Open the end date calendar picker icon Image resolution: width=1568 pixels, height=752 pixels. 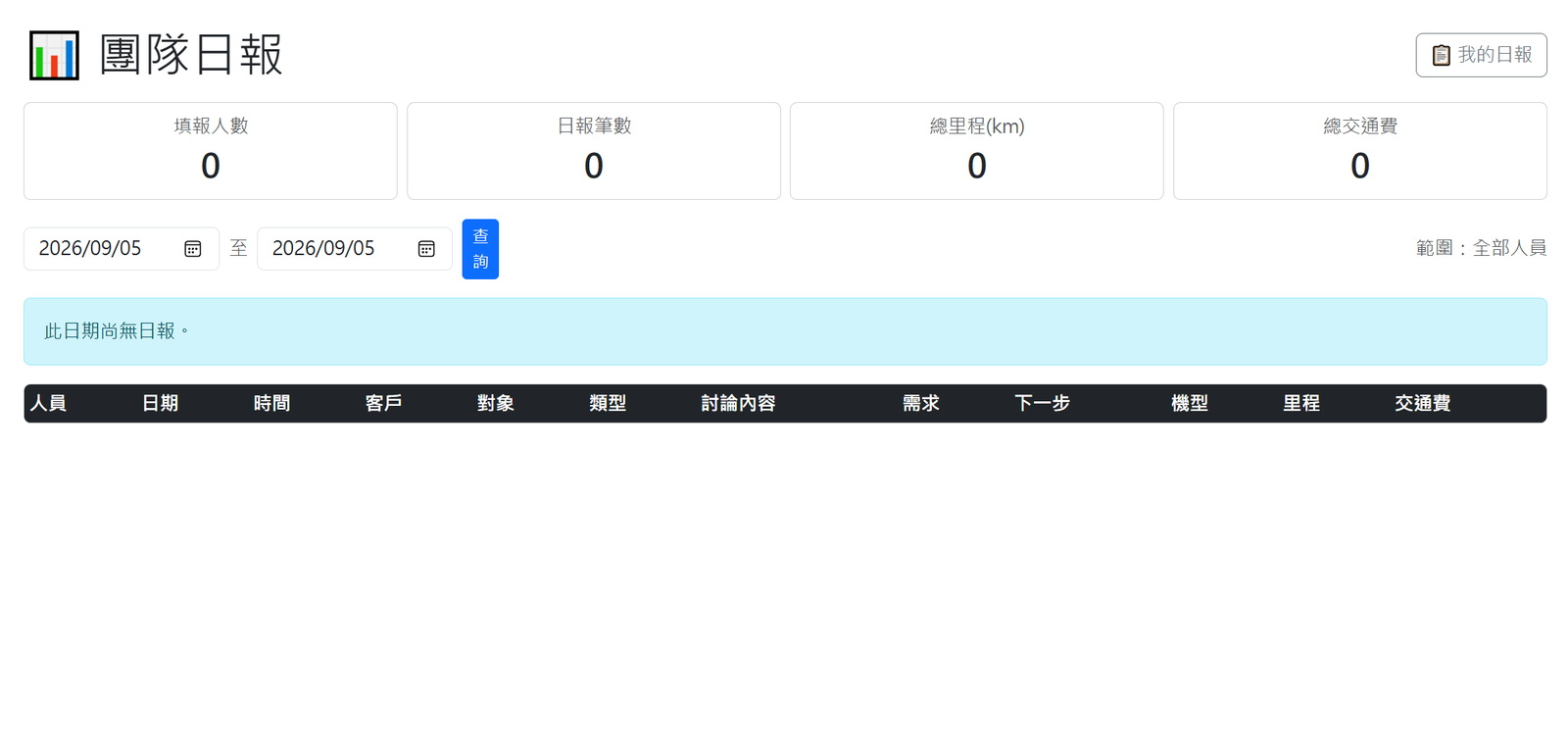426,249
